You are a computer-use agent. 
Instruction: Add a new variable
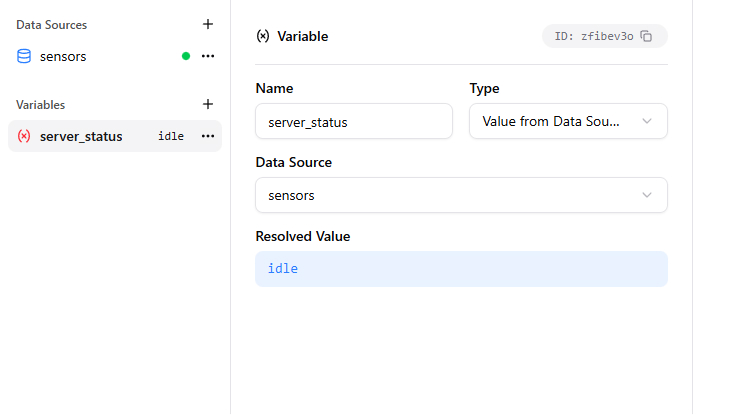click(207, 104)
